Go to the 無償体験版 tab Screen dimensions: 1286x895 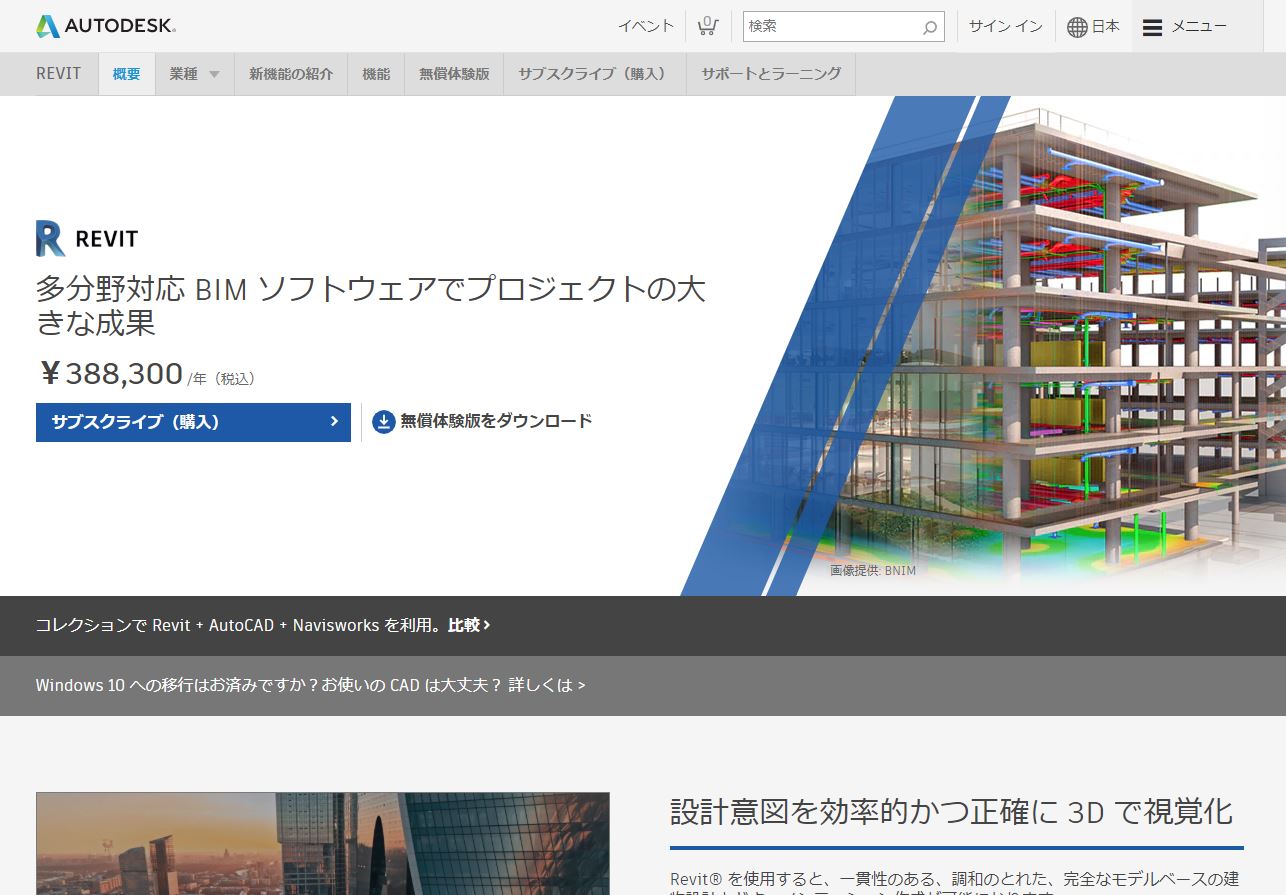point(454,74)
